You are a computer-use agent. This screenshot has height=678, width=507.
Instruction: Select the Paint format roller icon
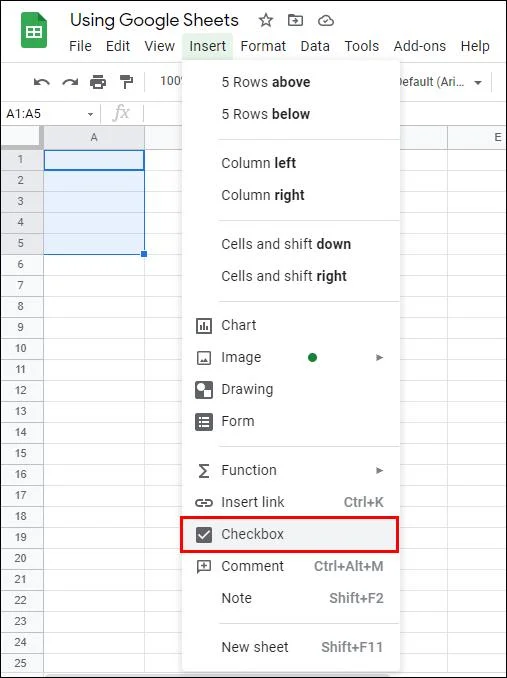126,82
